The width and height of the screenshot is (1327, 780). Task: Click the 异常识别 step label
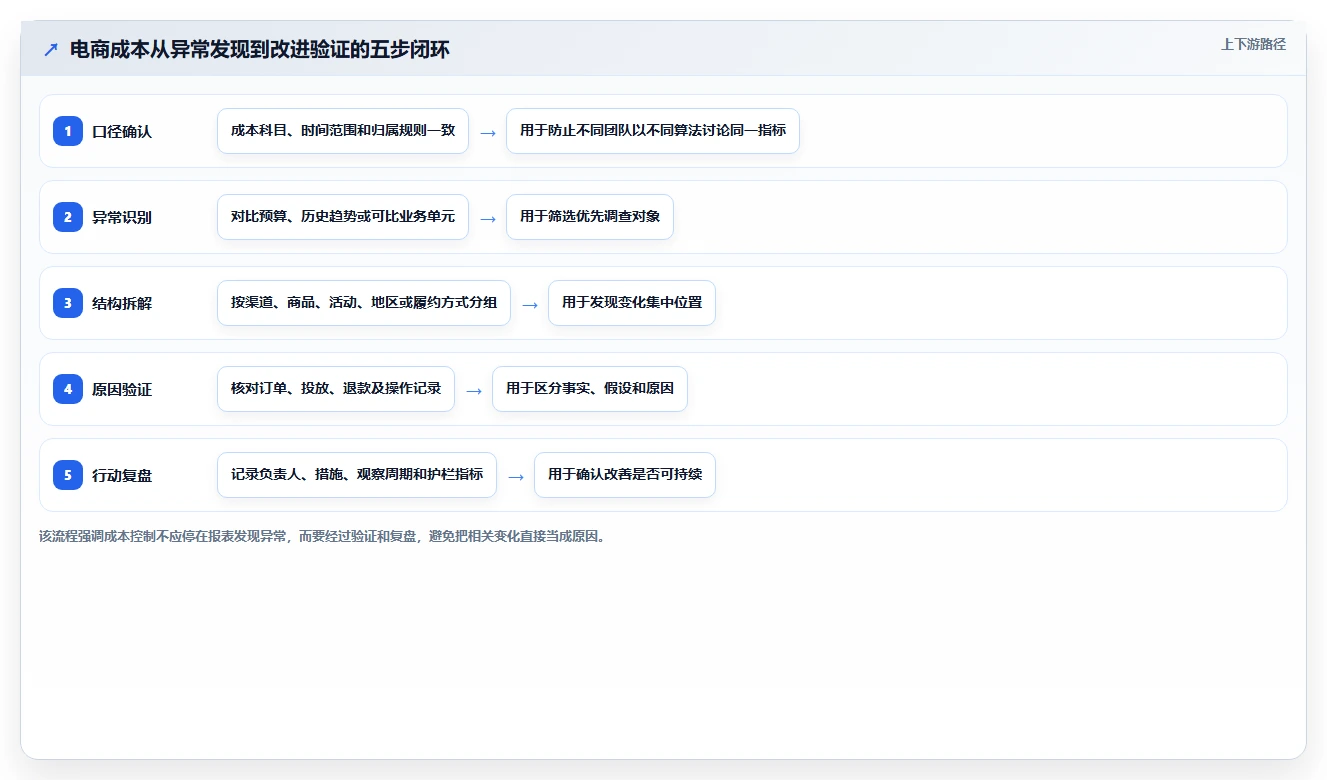coord(122,217)
